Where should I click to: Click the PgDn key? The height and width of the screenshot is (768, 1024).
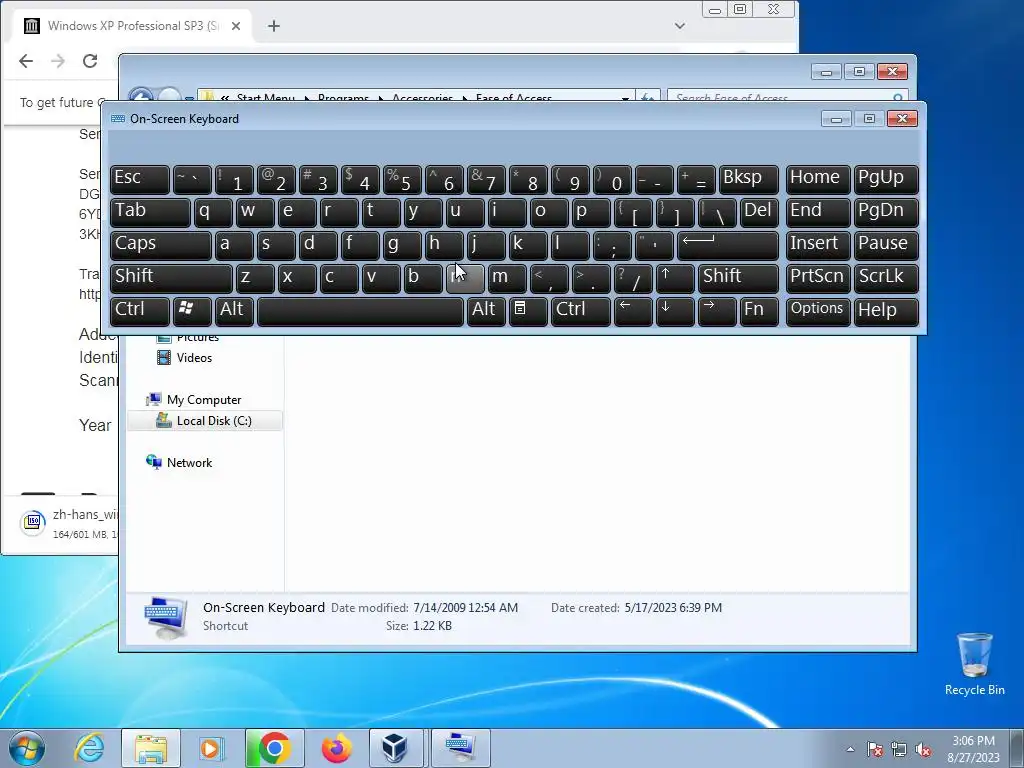[x=886, y=212]
